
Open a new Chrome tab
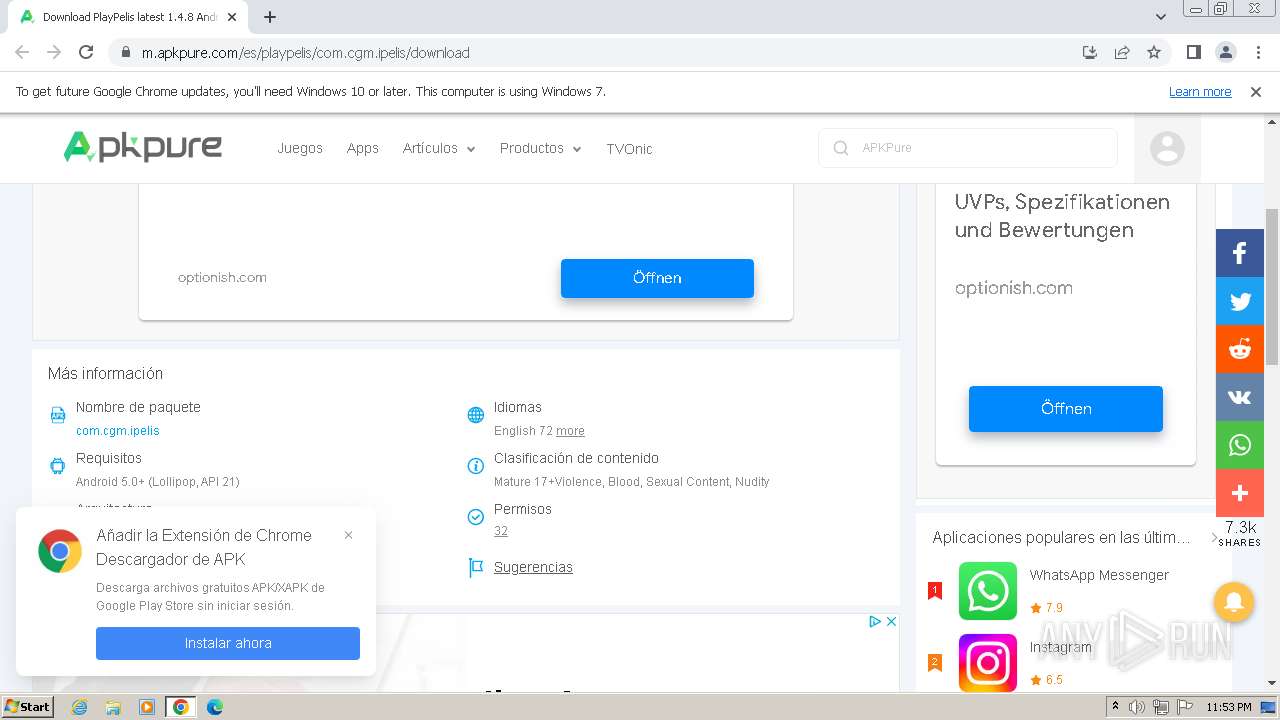click(x=270, y=17)
